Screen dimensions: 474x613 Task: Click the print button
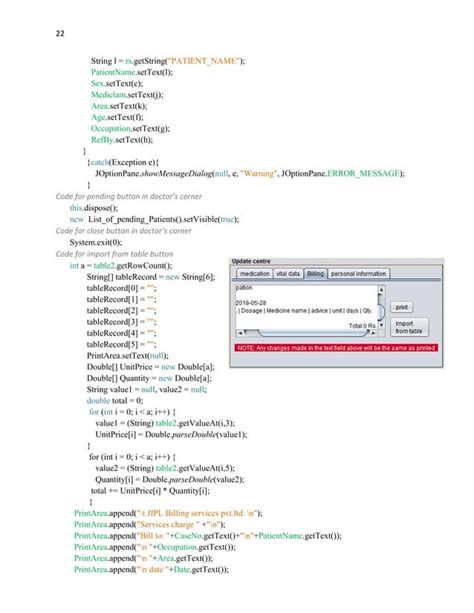pos(402,307)
